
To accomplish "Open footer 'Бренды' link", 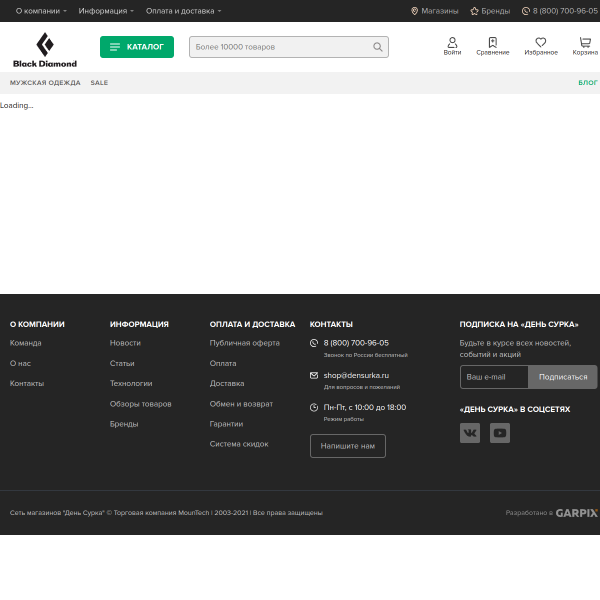I will click(124, 424).
